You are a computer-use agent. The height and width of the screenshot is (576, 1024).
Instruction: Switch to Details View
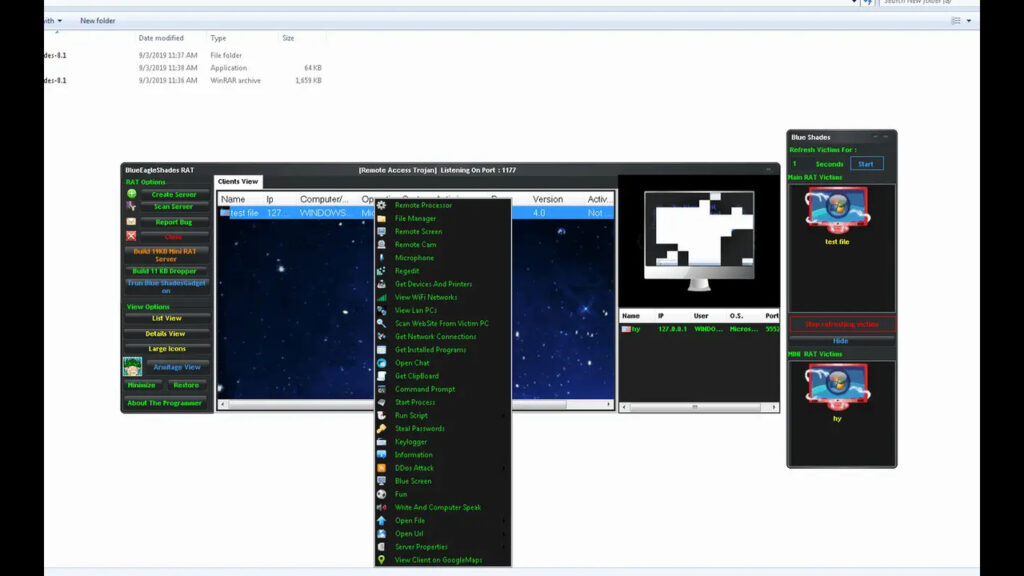[x=166, y=334]
